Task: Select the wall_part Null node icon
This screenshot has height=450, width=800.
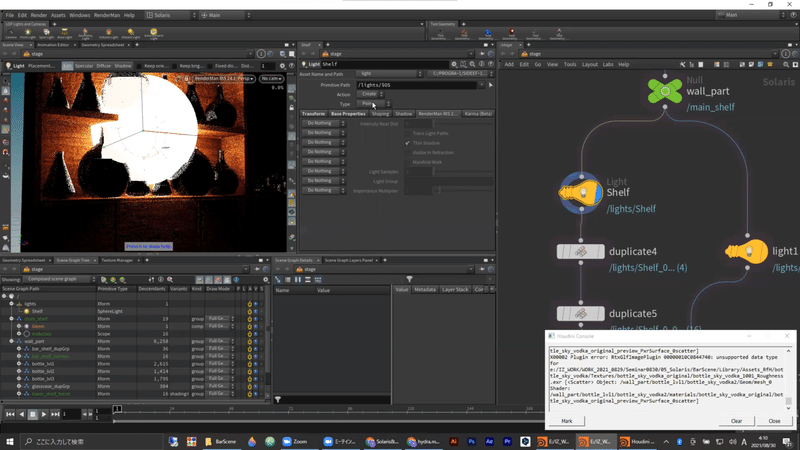Action: [663, 91]
